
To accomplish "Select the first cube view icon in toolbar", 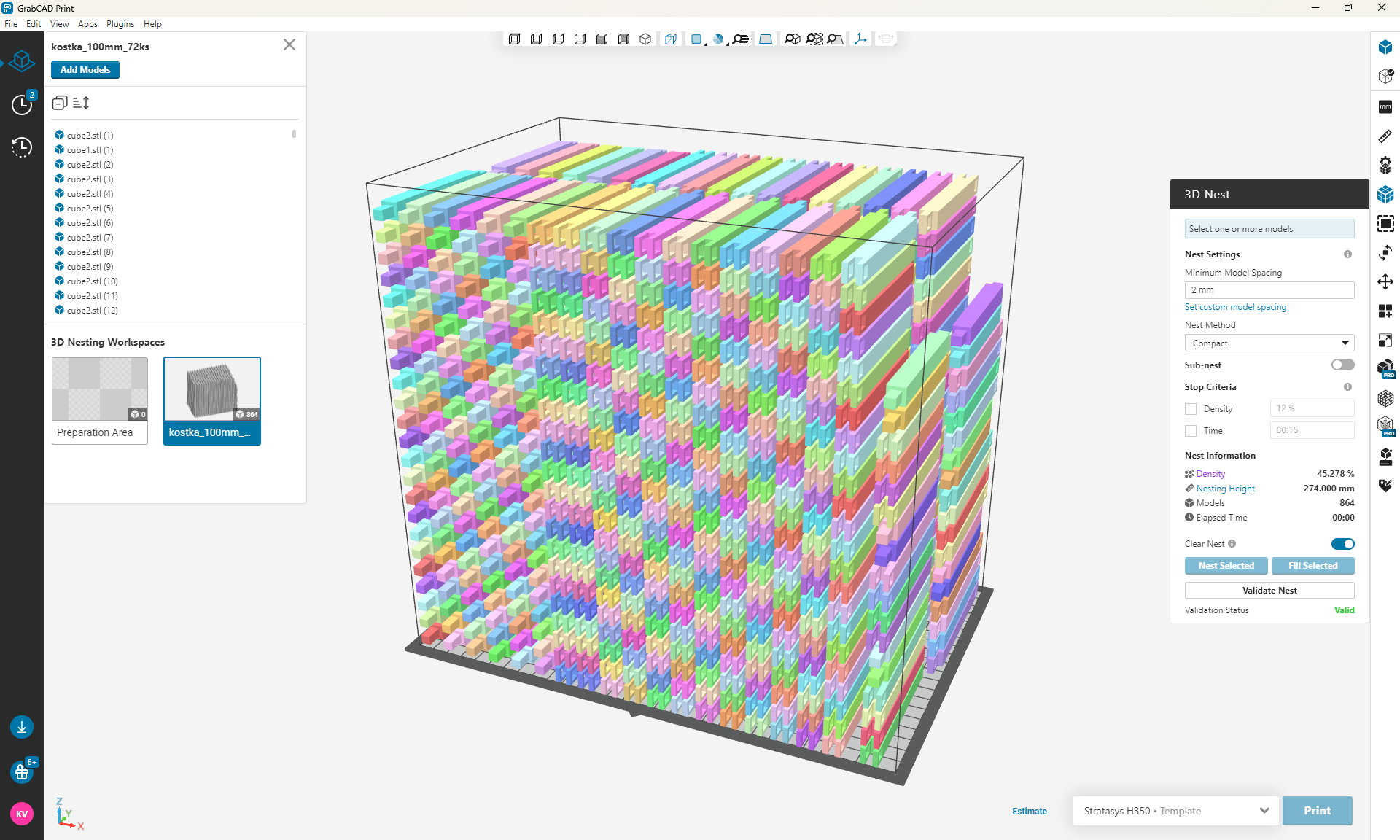I will (x=514, y=39).
